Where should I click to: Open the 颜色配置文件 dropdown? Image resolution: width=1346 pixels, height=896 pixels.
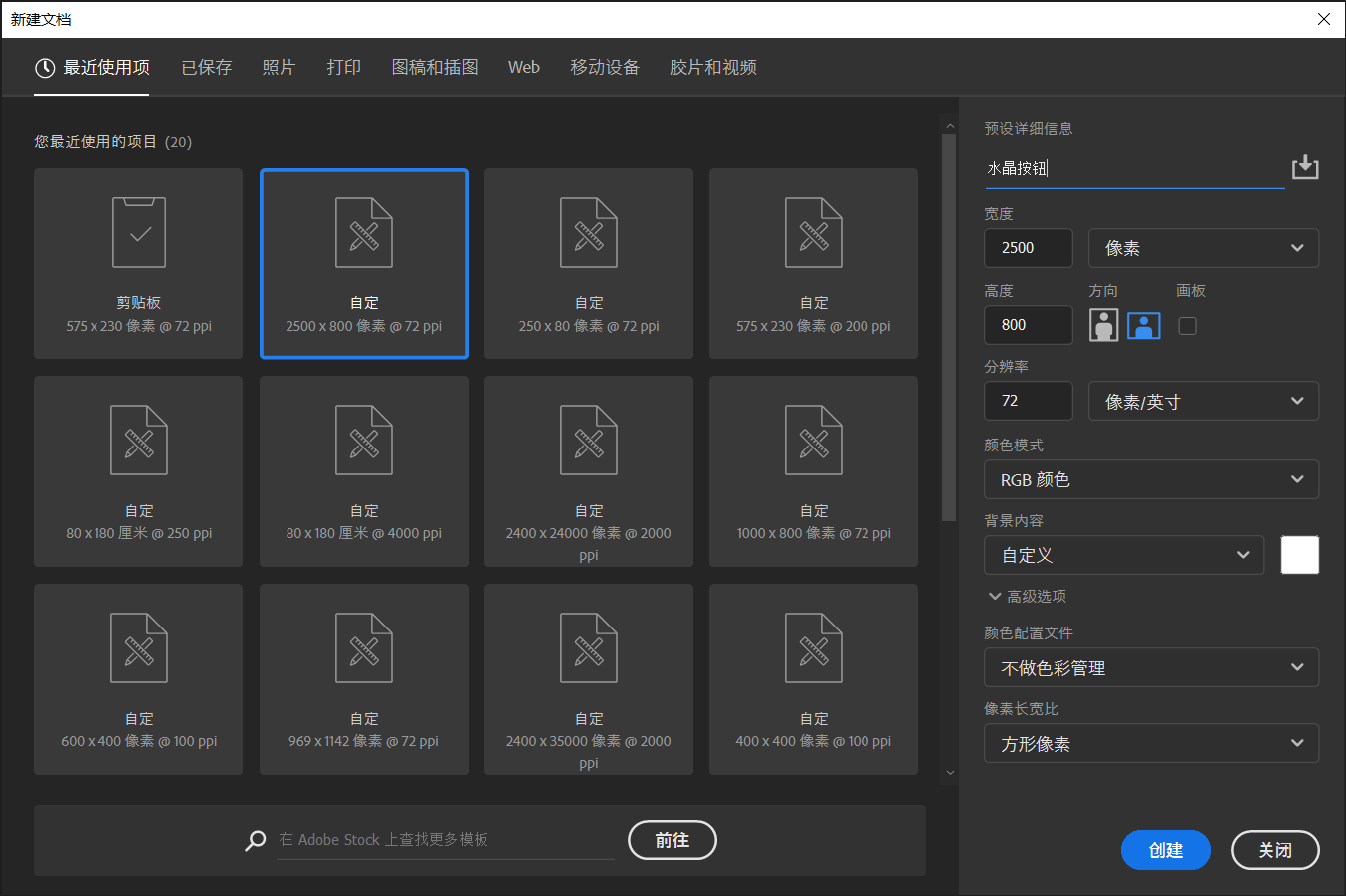[x=1152, y=667]
